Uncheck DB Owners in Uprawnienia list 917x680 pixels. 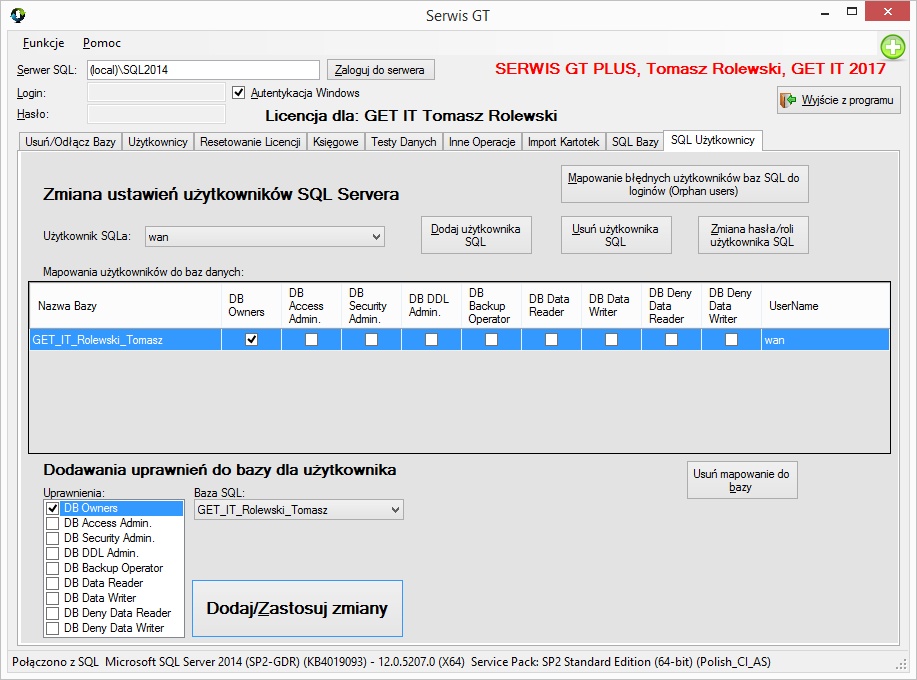pyautogui.click(x=52, y=508)
